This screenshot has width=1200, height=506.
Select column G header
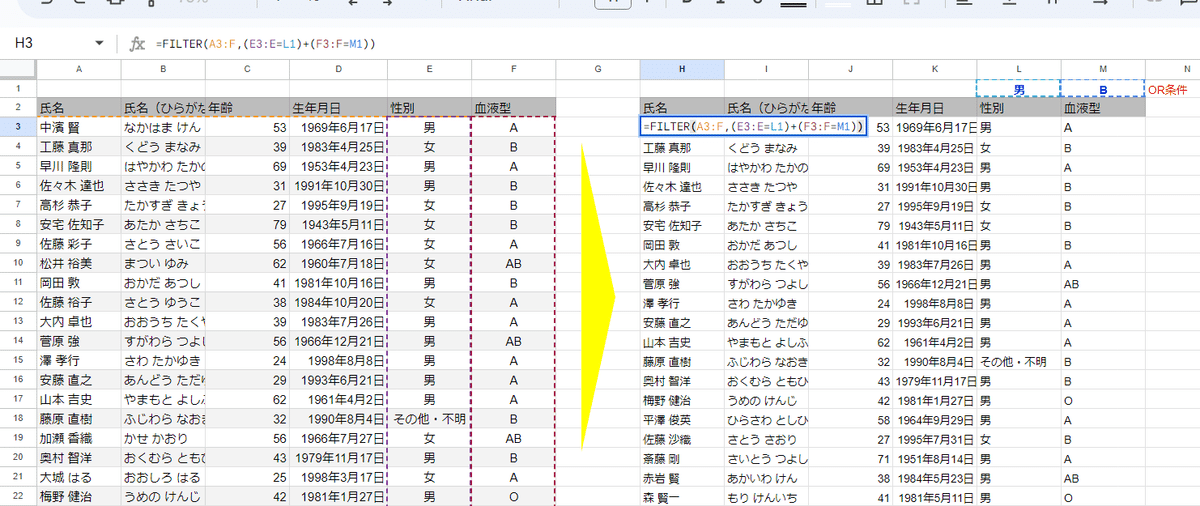tap(597, 69)
